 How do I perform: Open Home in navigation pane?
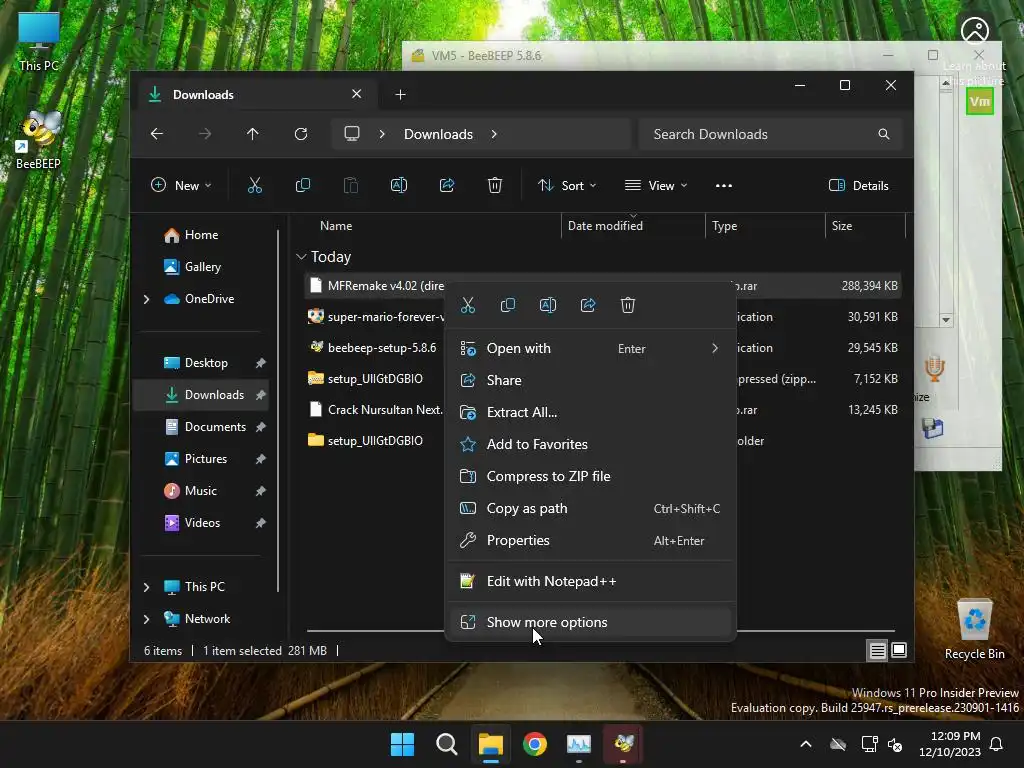pos(201,235)
